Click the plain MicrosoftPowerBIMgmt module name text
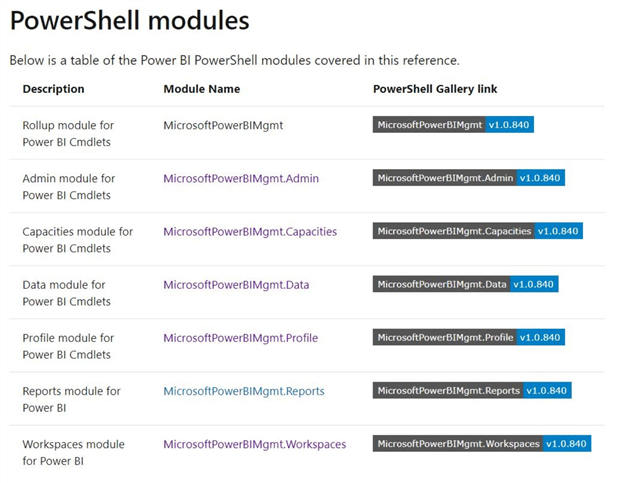 point(225,125)
